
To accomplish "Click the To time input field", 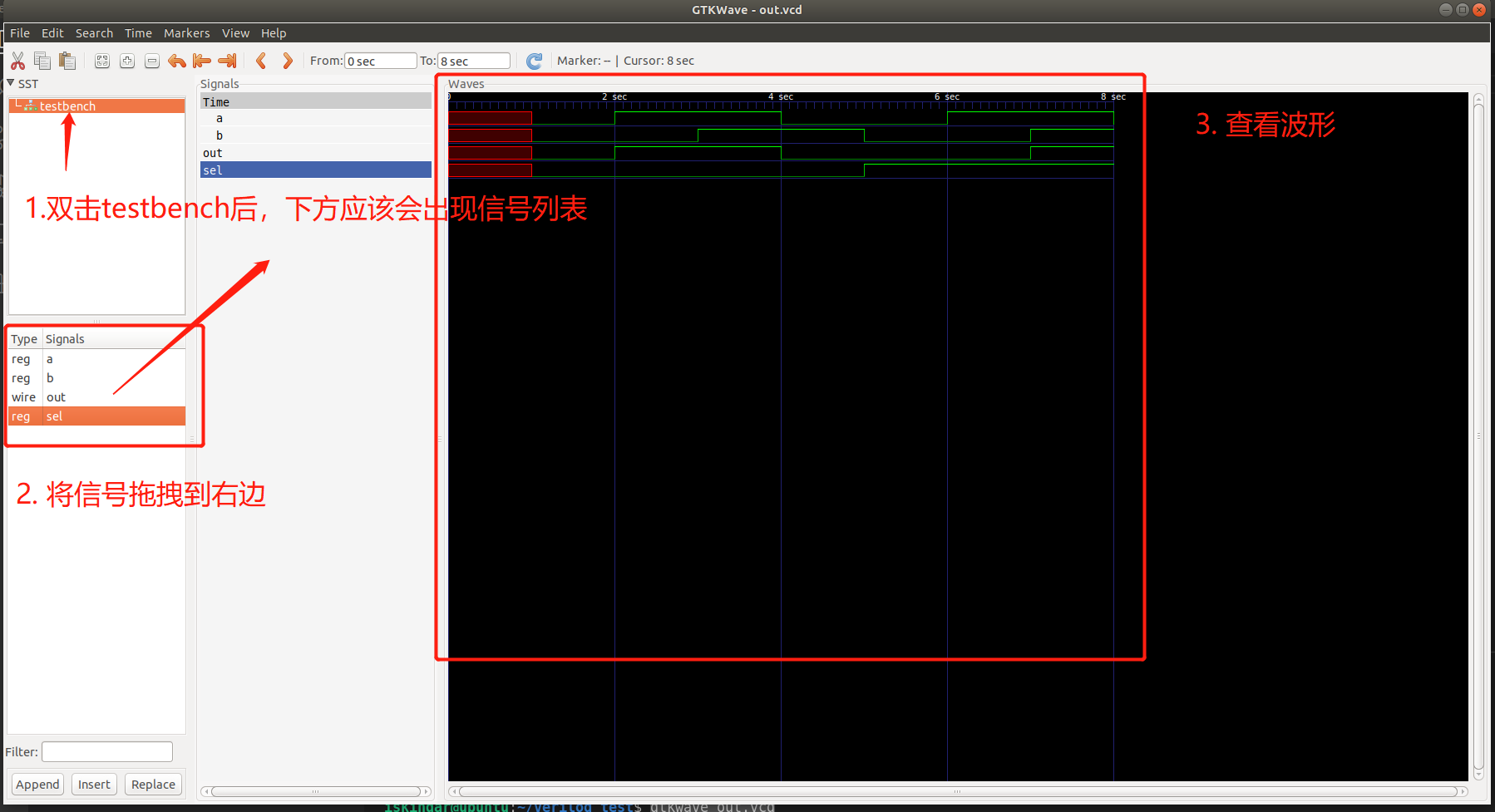I will tap(474, 61).
